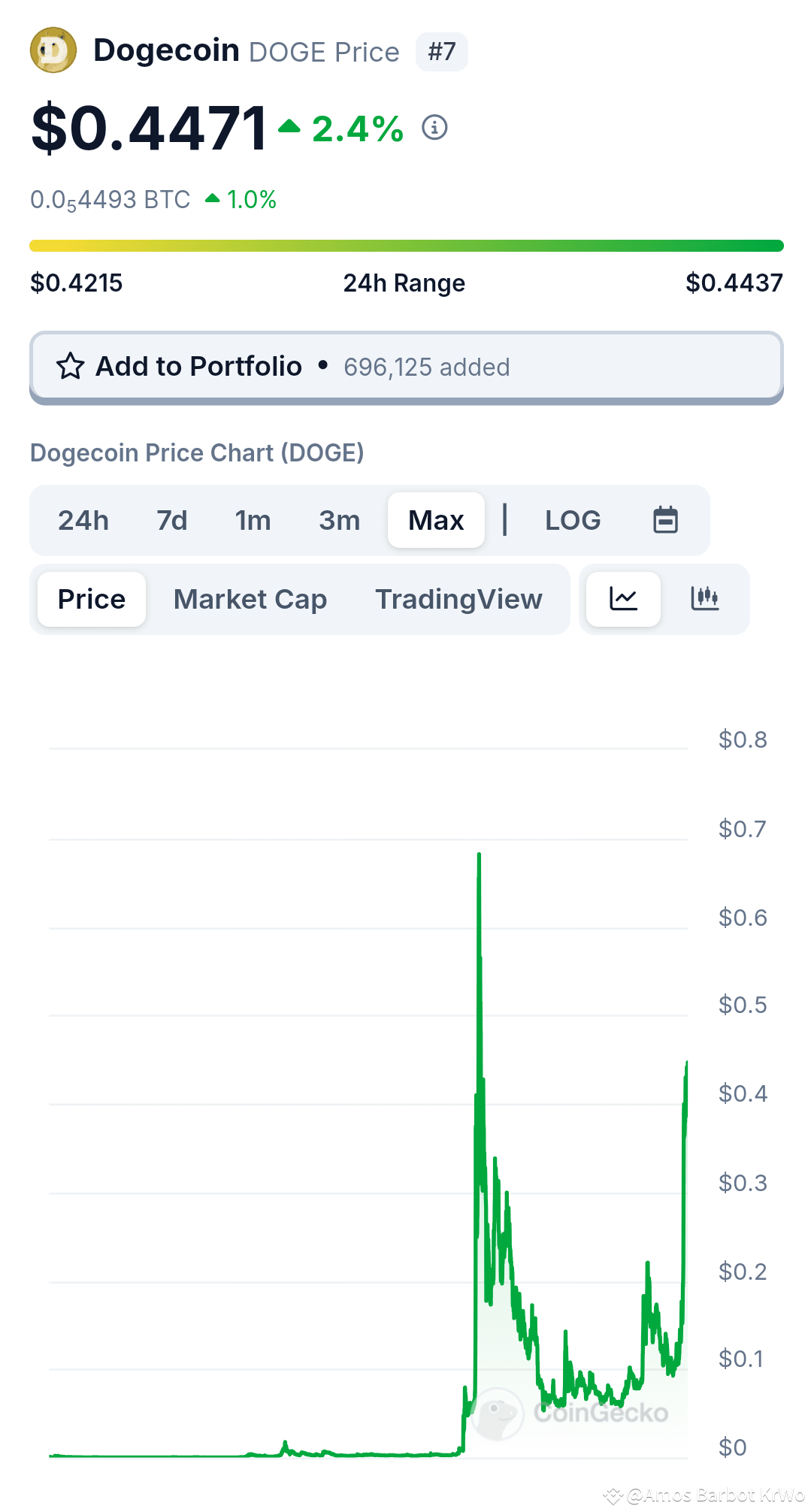Select the Max time range
811x1512 pixels.
(x=436, y=520)
